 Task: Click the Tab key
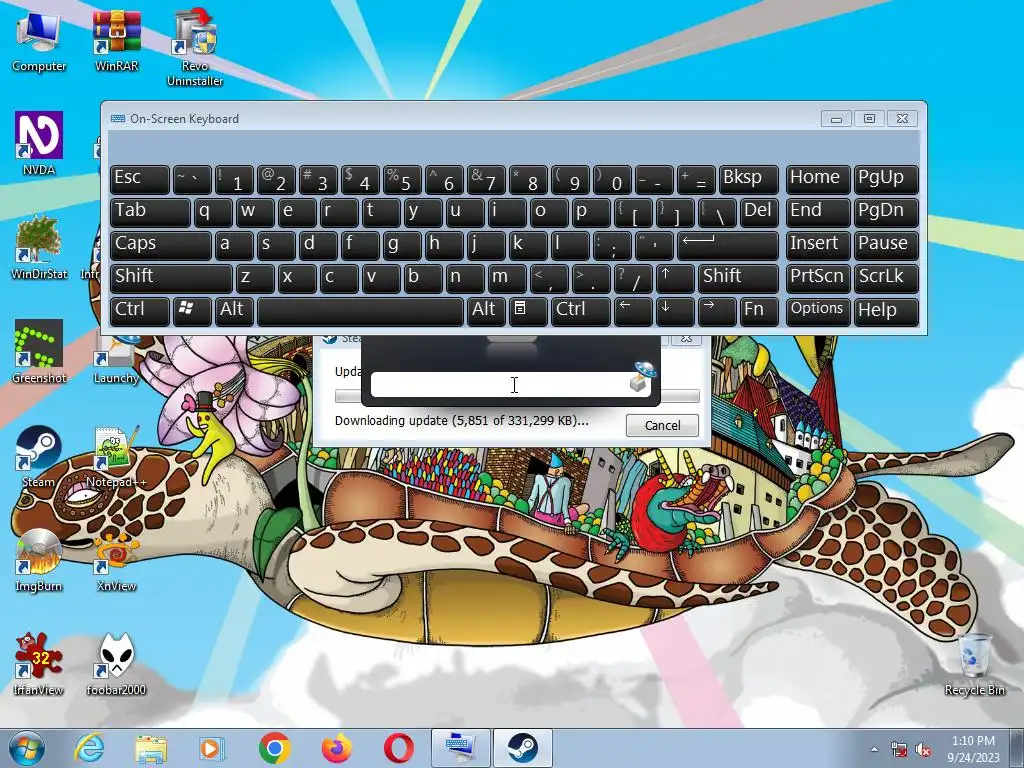(150, 212)
